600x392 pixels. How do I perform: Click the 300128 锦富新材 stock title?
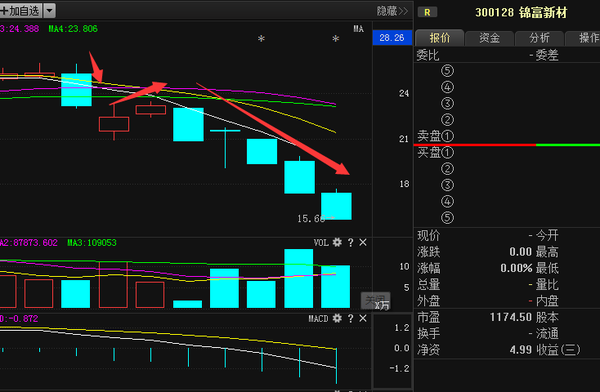pos(521,13)
